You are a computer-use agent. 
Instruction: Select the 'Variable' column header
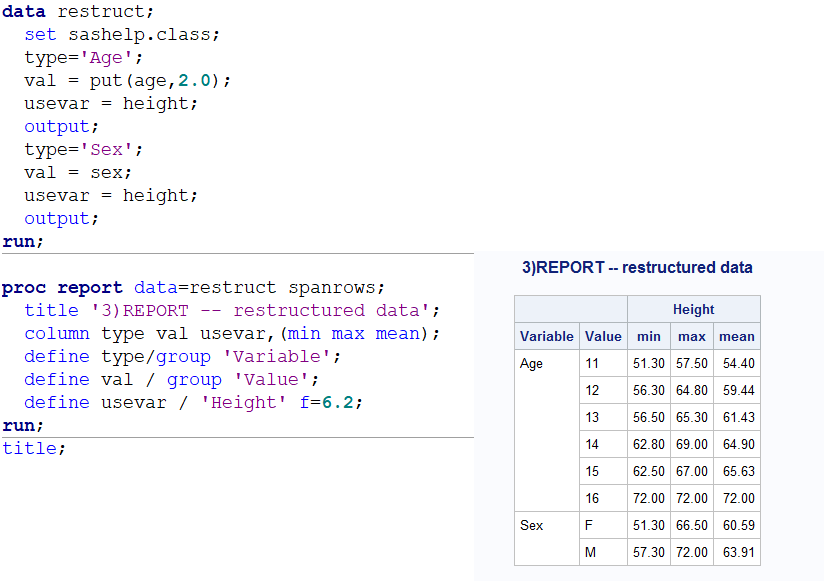[x=547, y=336]
